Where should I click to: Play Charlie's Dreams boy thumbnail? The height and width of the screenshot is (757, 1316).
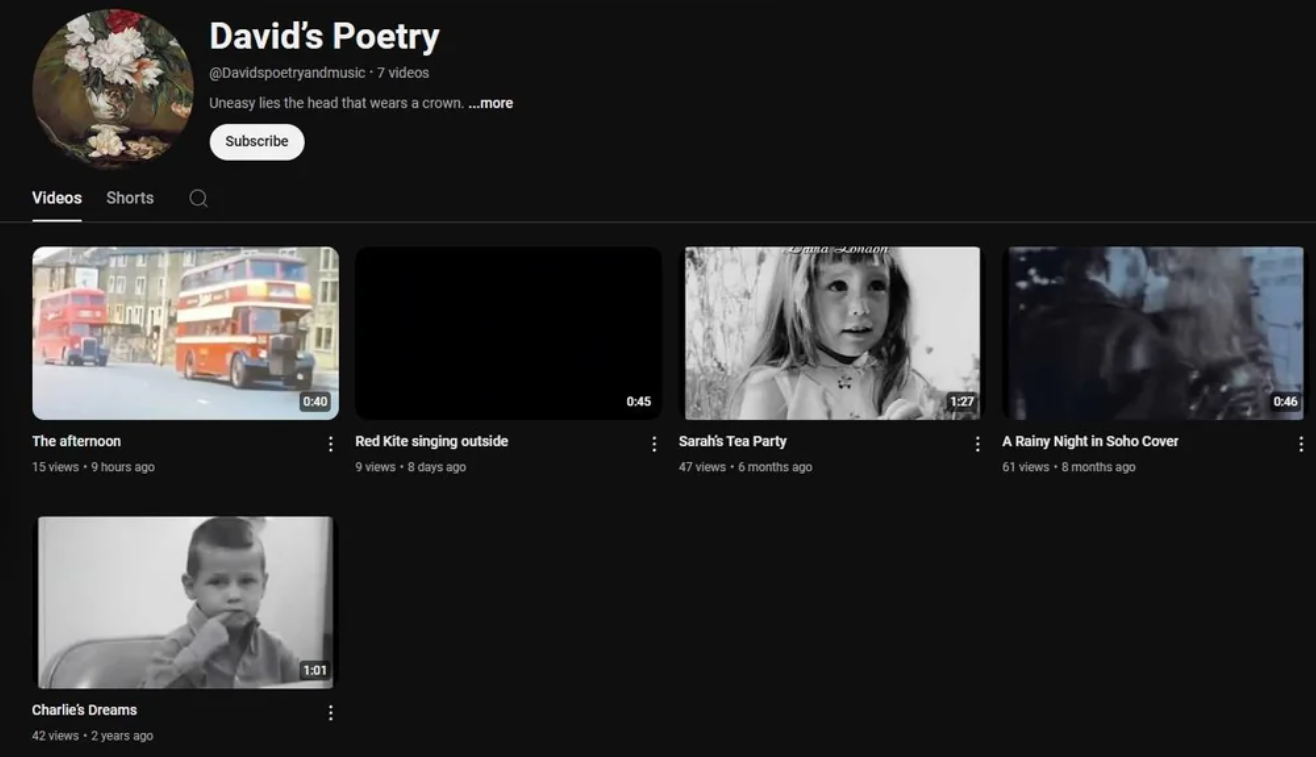(185, 602)
